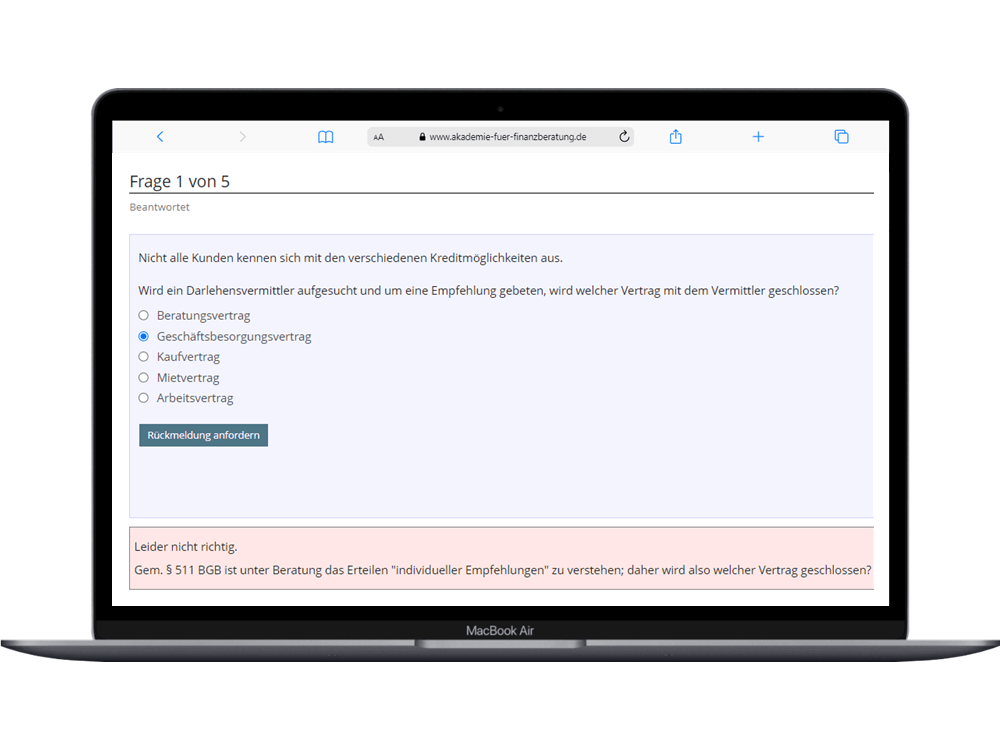Open the bookmarks book icon
This screenshot has height=750, width=1000.
coord(325,137)
